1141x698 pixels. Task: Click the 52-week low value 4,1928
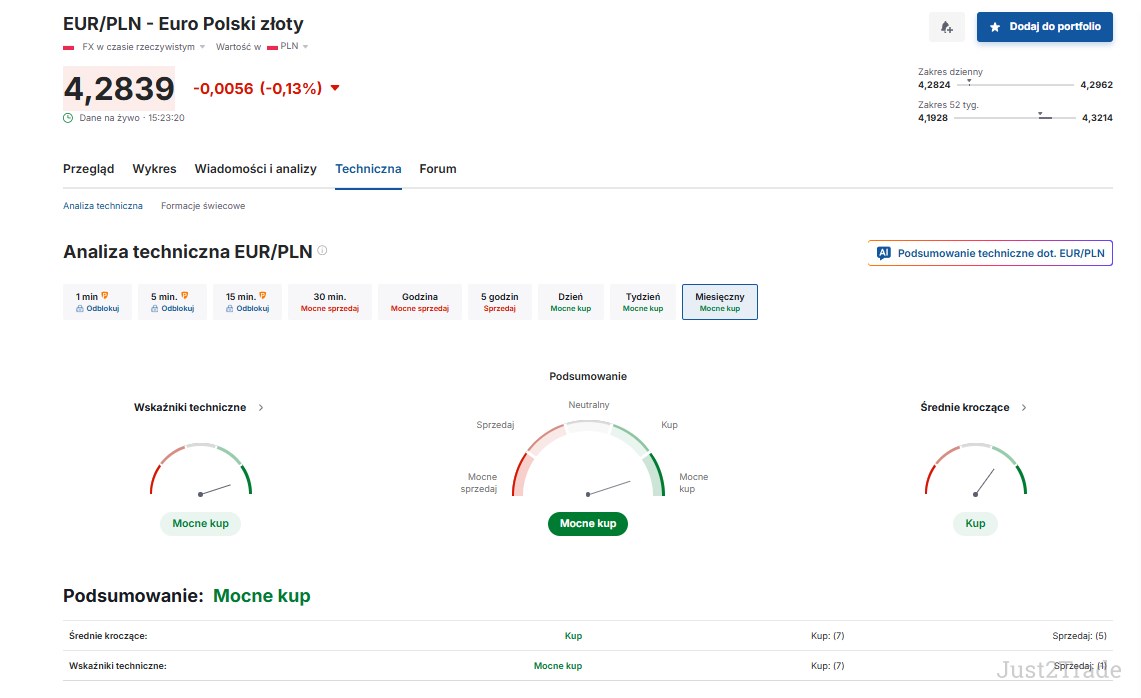pyautogui.click(x=933, y=118)
